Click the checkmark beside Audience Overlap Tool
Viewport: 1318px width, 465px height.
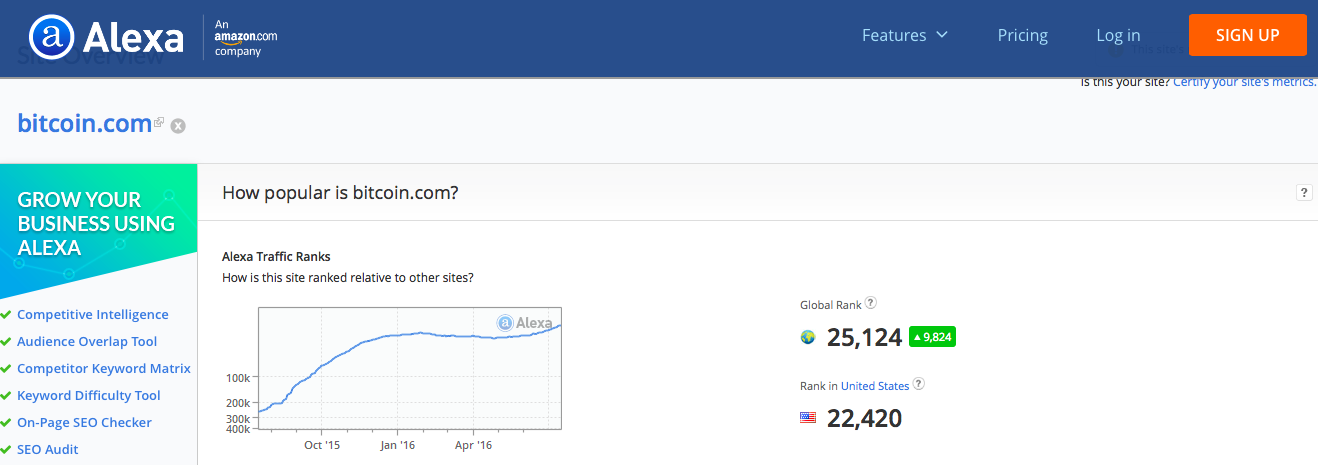coord(6,341)
